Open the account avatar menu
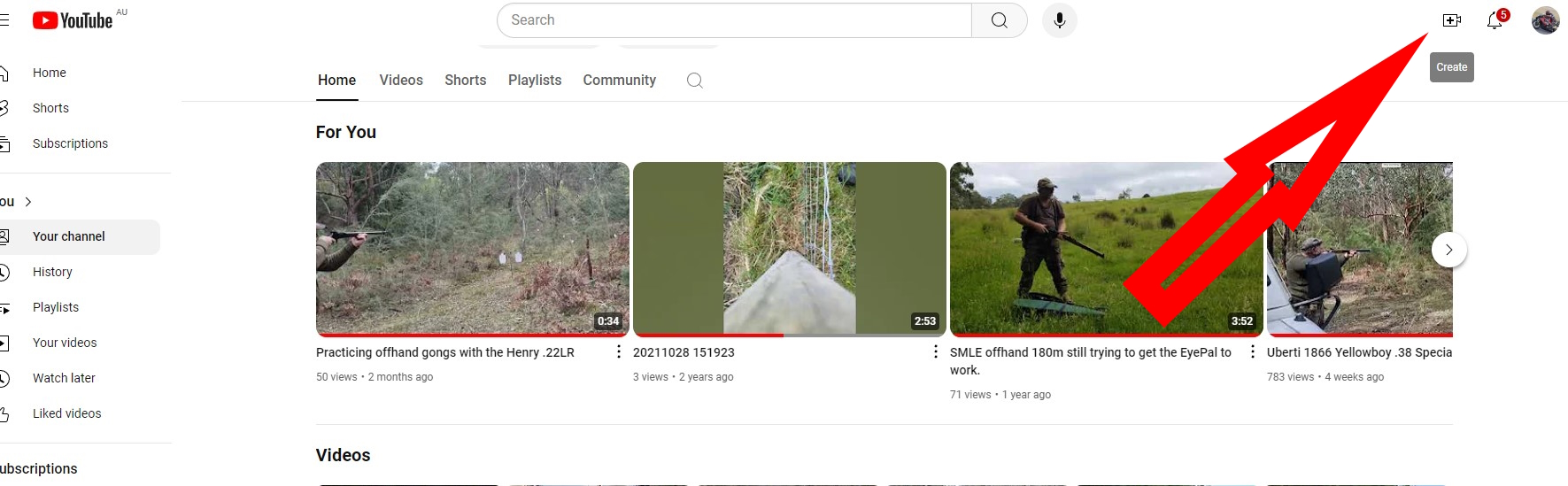The height and width of the screenshot is (486, 1568). (1545, 20)
